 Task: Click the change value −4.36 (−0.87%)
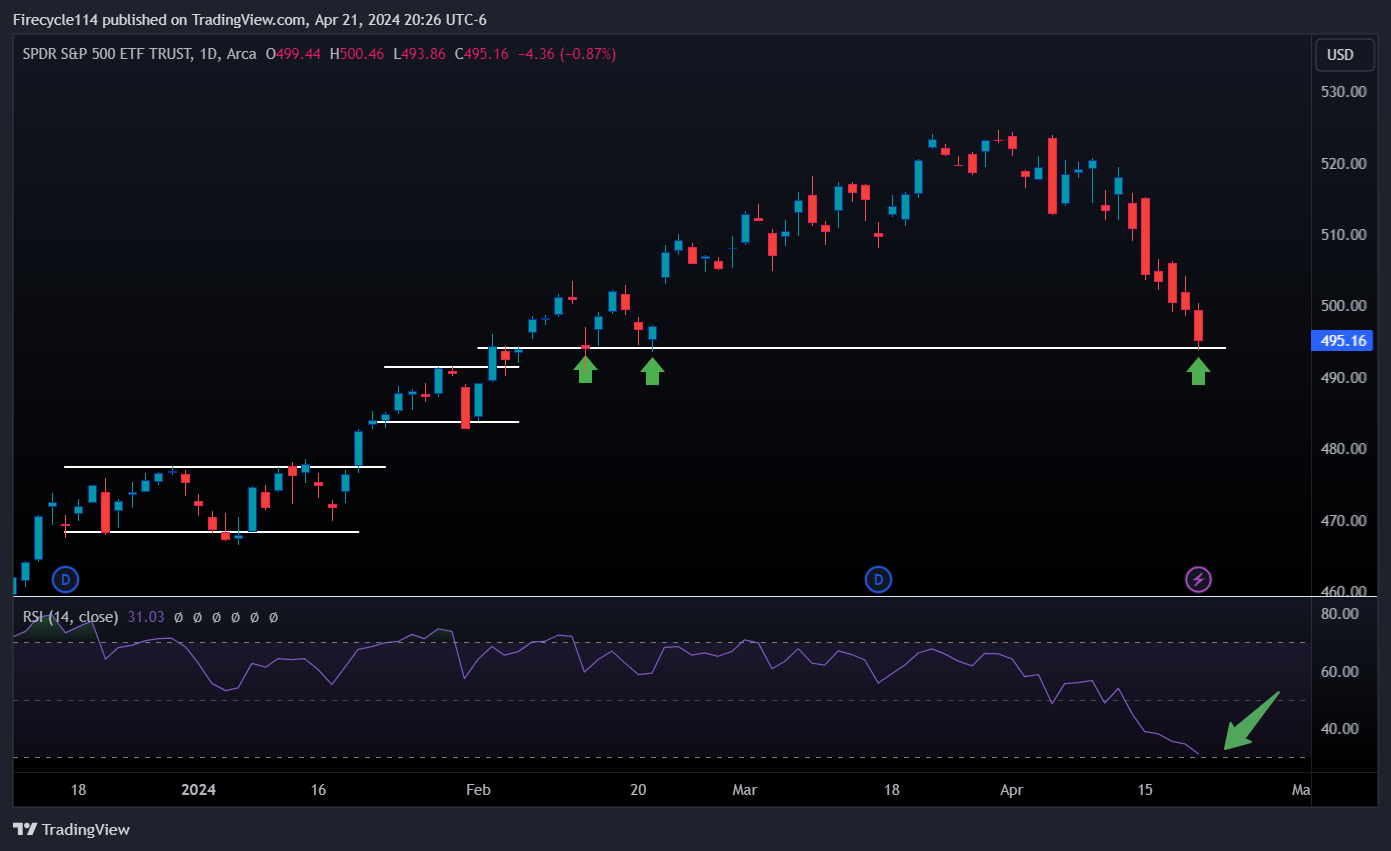566,54
